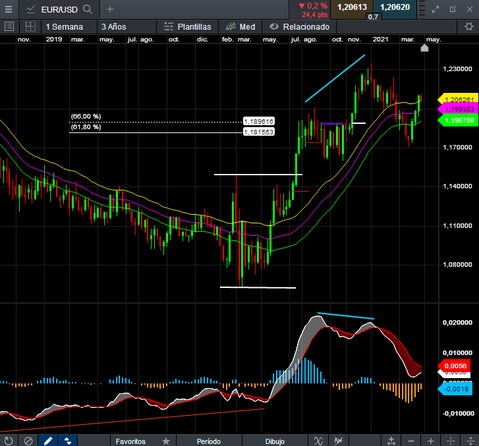Click the 0,020000 MACD axis label
Image resolution: width=479 pixels, height=446 pixels.
(457, 323)
